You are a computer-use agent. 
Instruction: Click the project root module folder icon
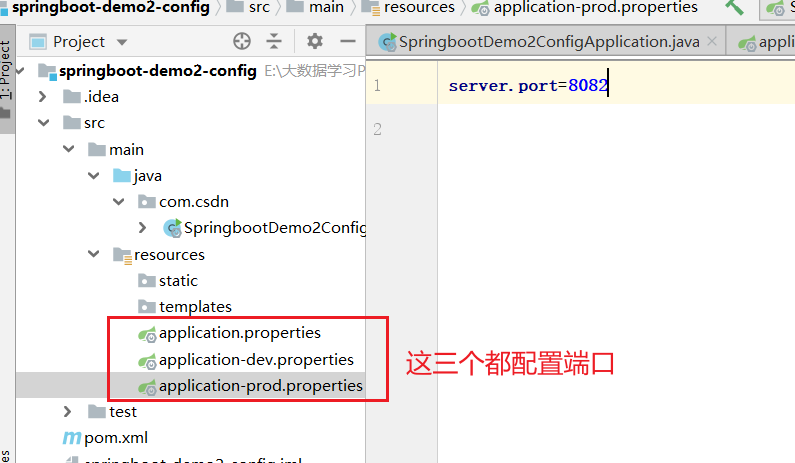tap(47, 71)
